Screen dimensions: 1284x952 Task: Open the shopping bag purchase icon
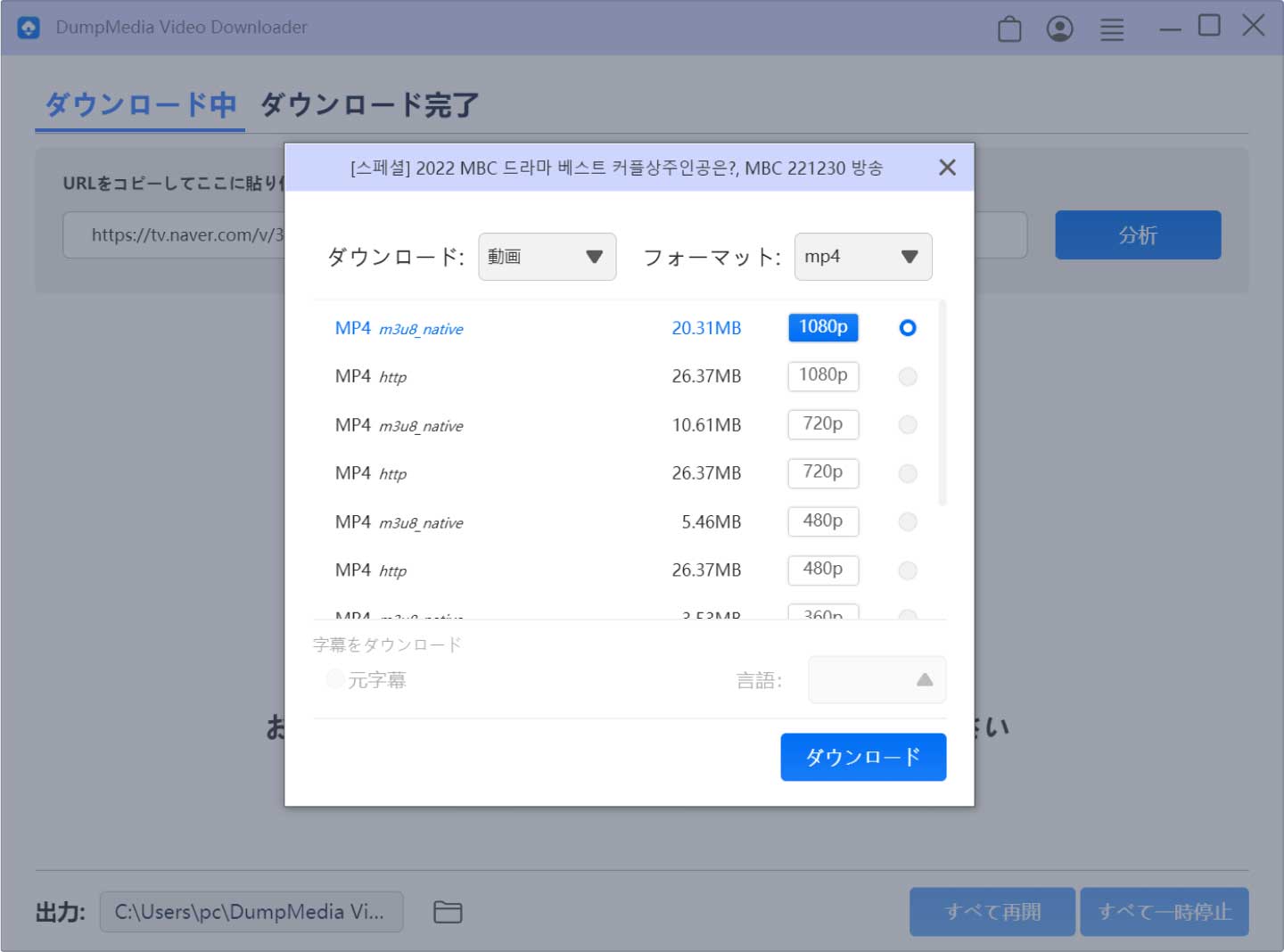(x=1009, y=29)
